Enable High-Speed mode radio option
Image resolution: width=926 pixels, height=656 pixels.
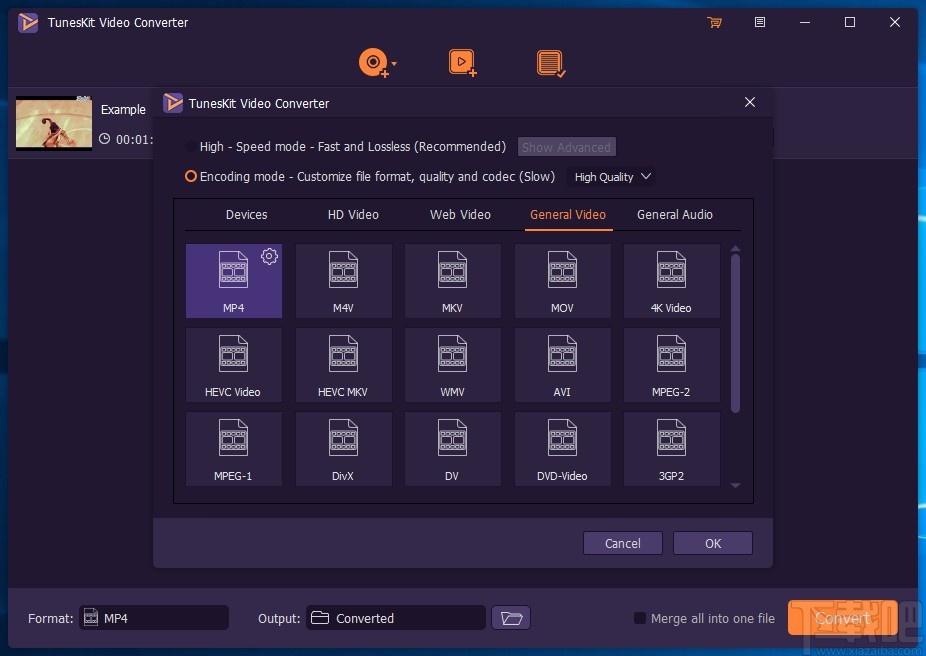[190, 146]
